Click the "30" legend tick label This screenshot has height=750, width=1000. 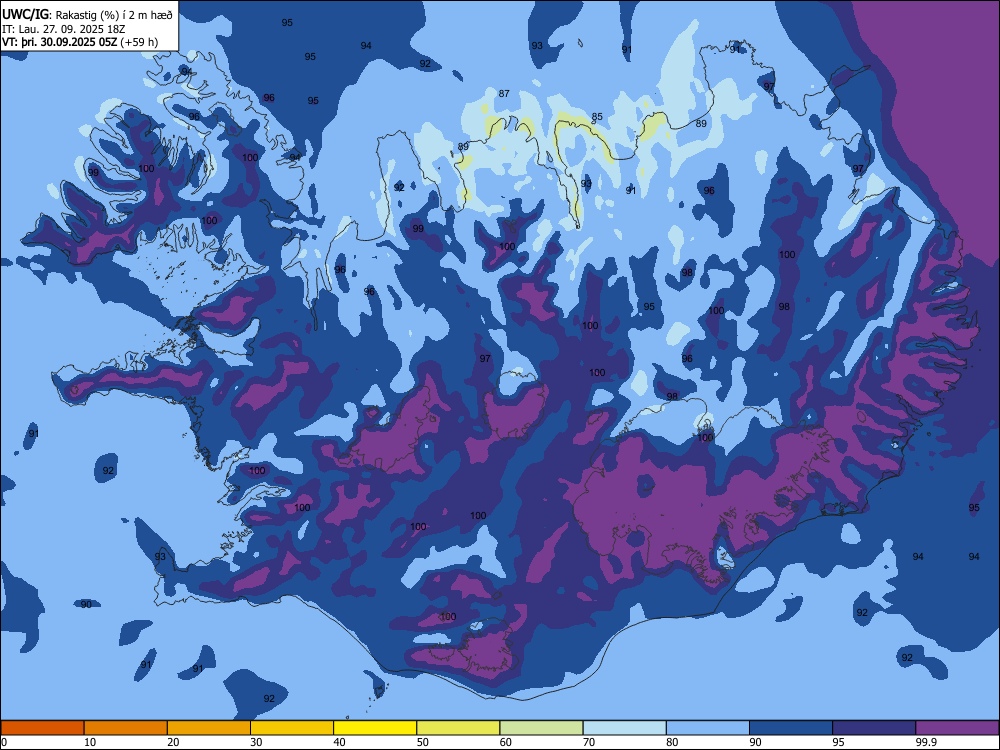pyautogui.click(x=256, y=742)
